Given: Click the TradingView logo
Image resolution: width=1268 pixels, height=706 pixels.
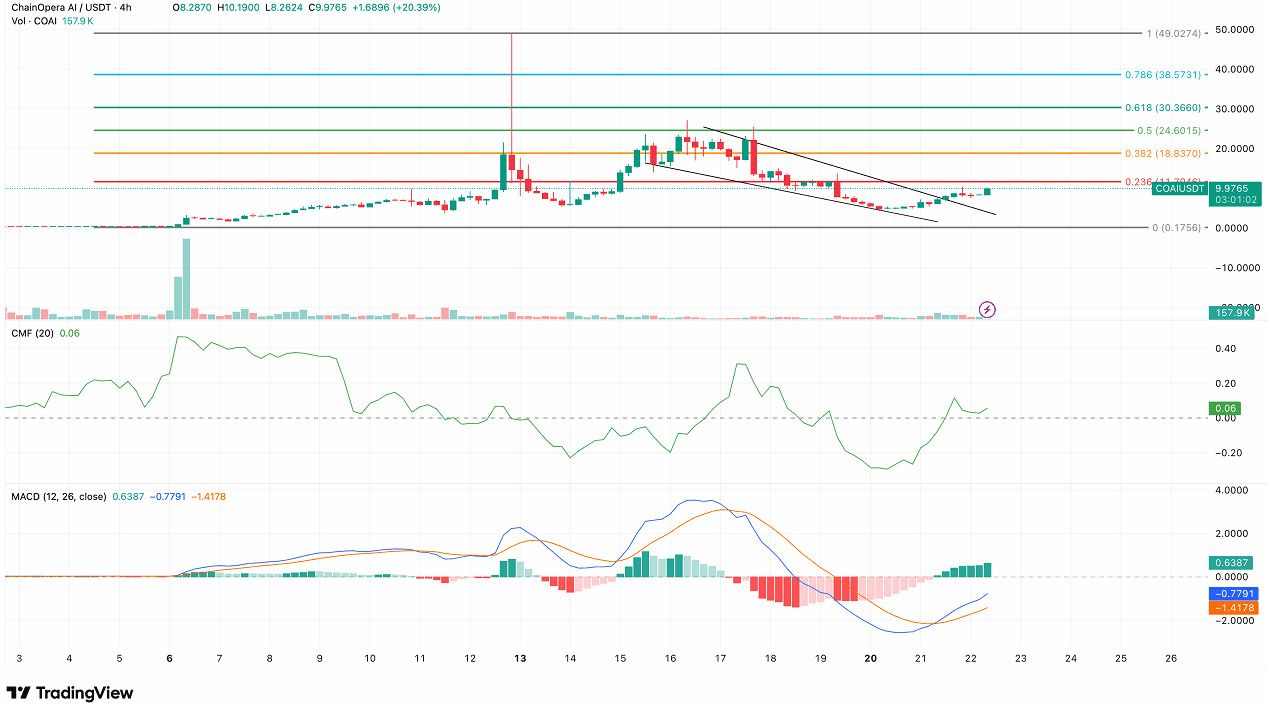Looking at the screenshot, I should click(x=70, y=693).
